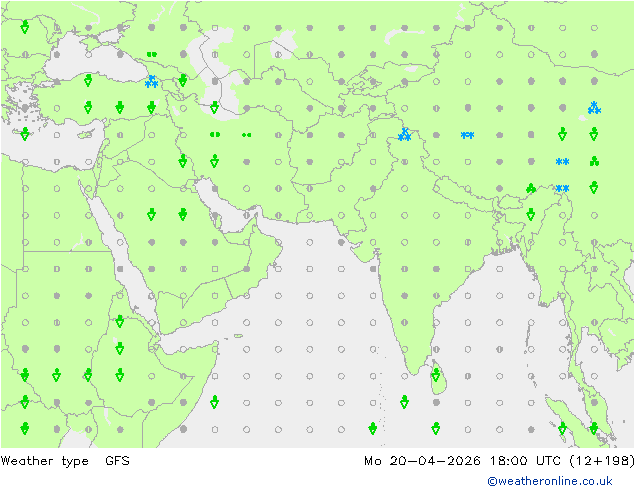Click the snow symbol in the top-right corner
The image size is (634, 490).
[594, 107]
